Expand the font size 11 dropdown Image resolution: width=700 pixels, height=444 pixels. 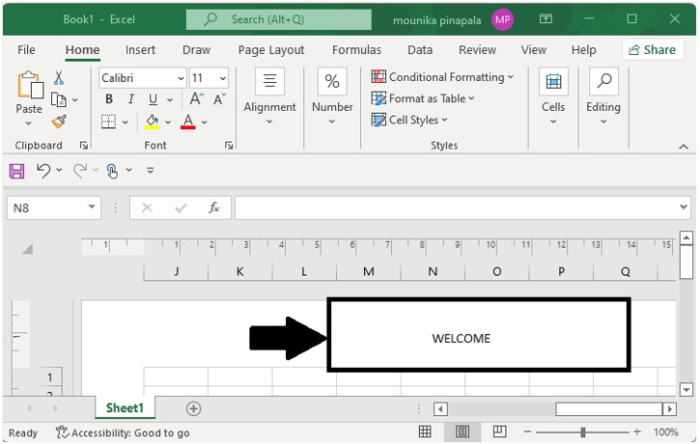click(x=223, y=79)
